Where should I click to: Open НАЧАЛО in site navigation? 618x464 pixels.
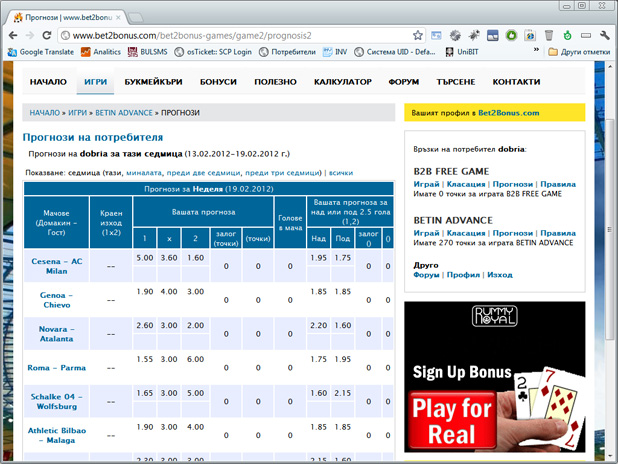point(48,82)
